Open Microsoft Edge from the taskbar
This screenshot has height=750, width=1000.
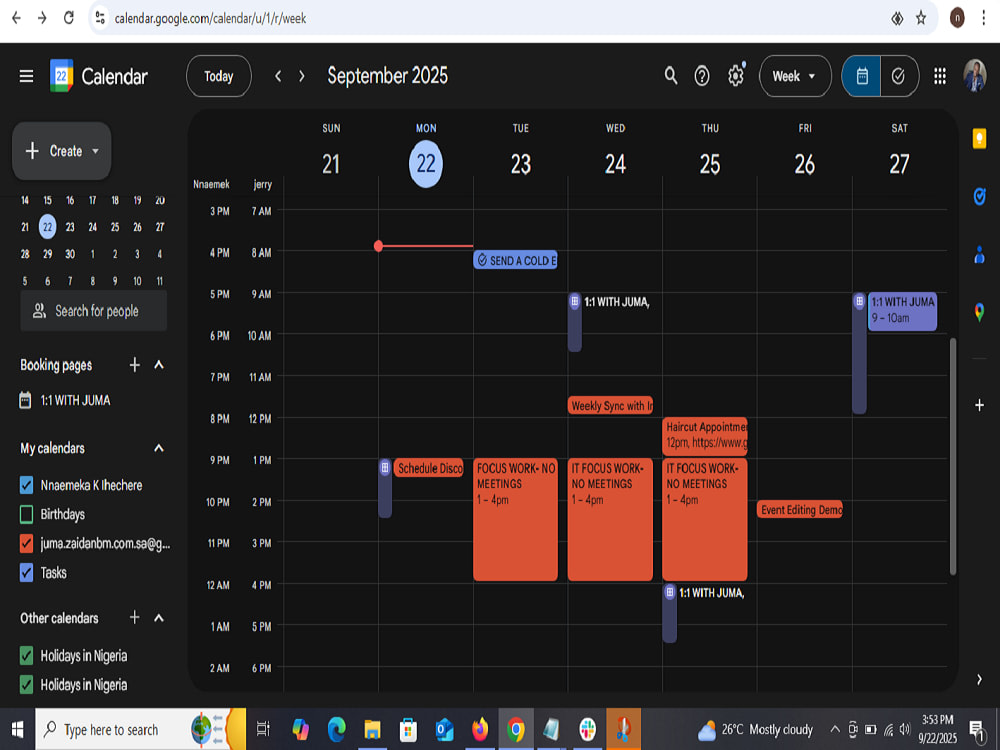click(x=336, y=729)
